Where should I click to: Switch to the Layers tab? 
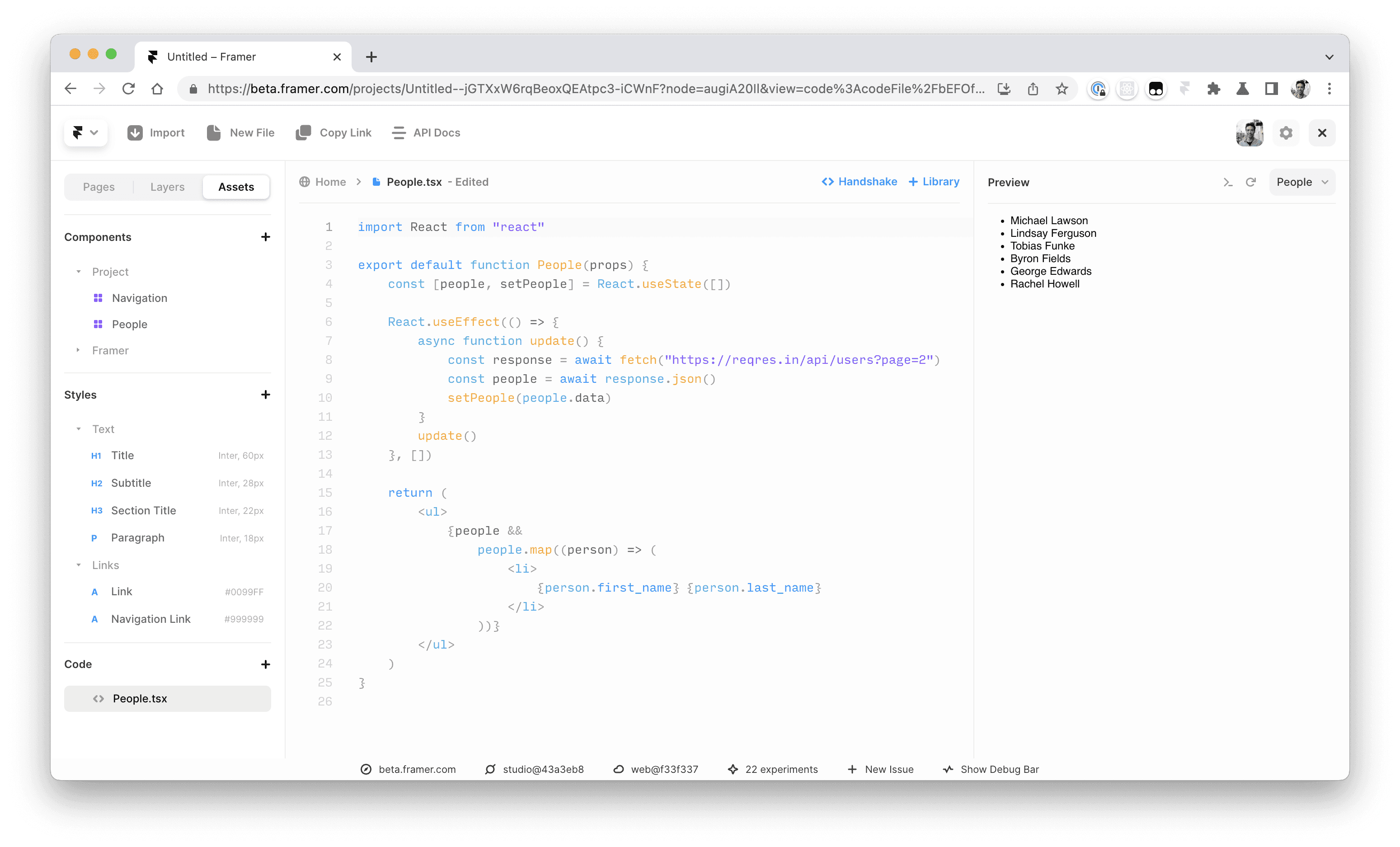pos(167,187)
